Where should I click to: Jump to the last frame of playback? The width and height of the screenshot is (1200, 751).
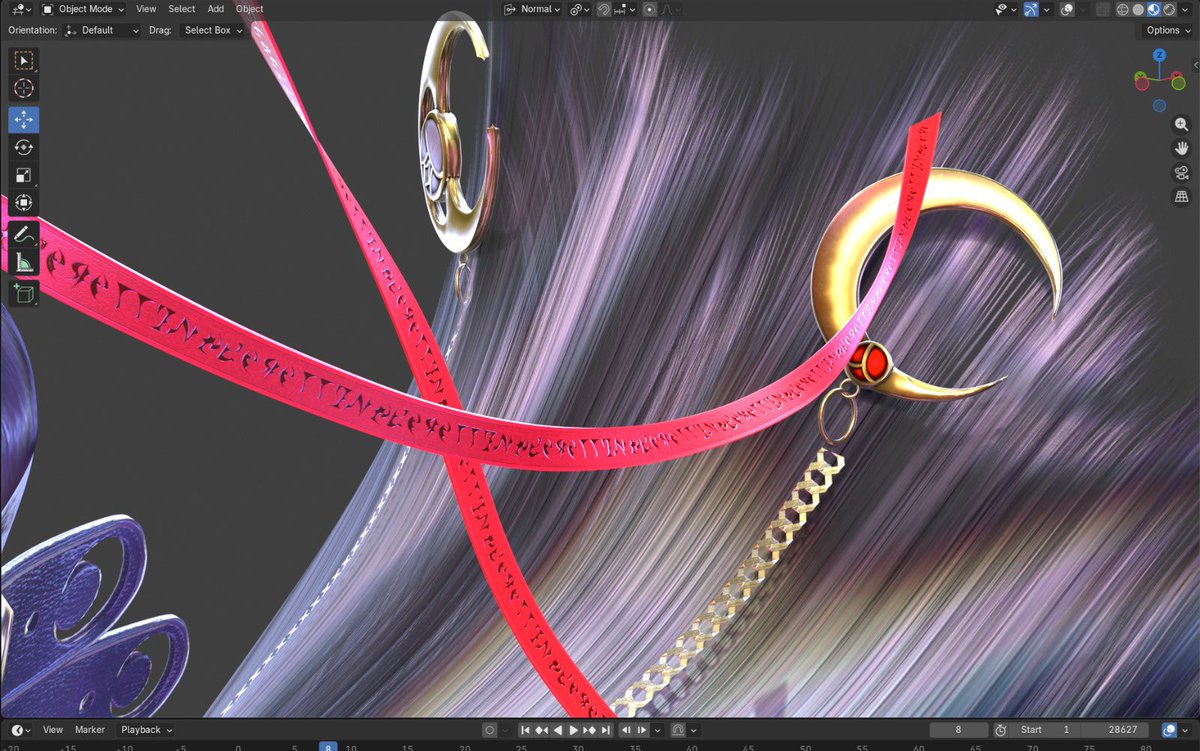(606, 730)
